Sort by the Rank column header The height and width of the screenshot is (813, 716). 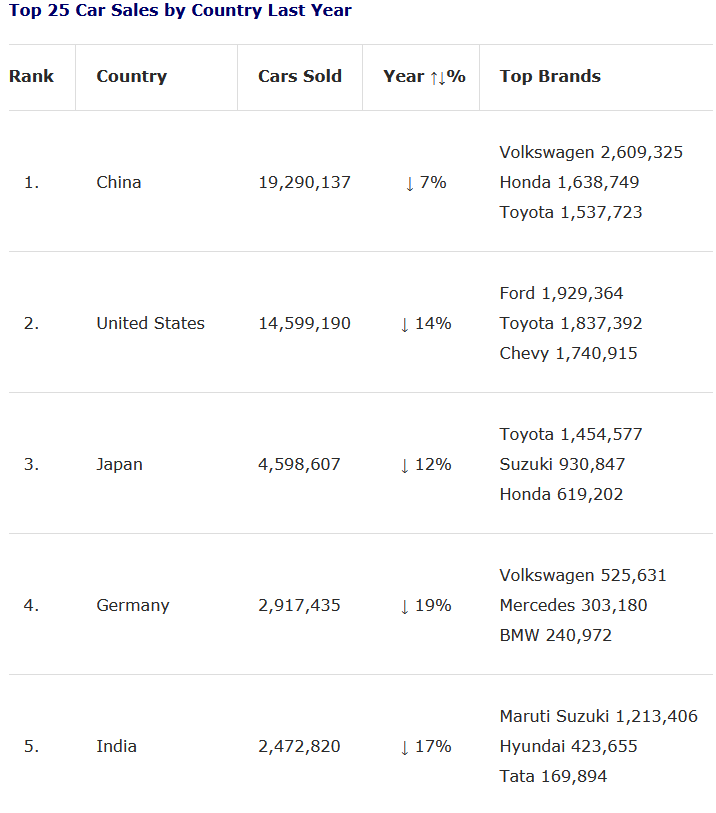point(32,76)
